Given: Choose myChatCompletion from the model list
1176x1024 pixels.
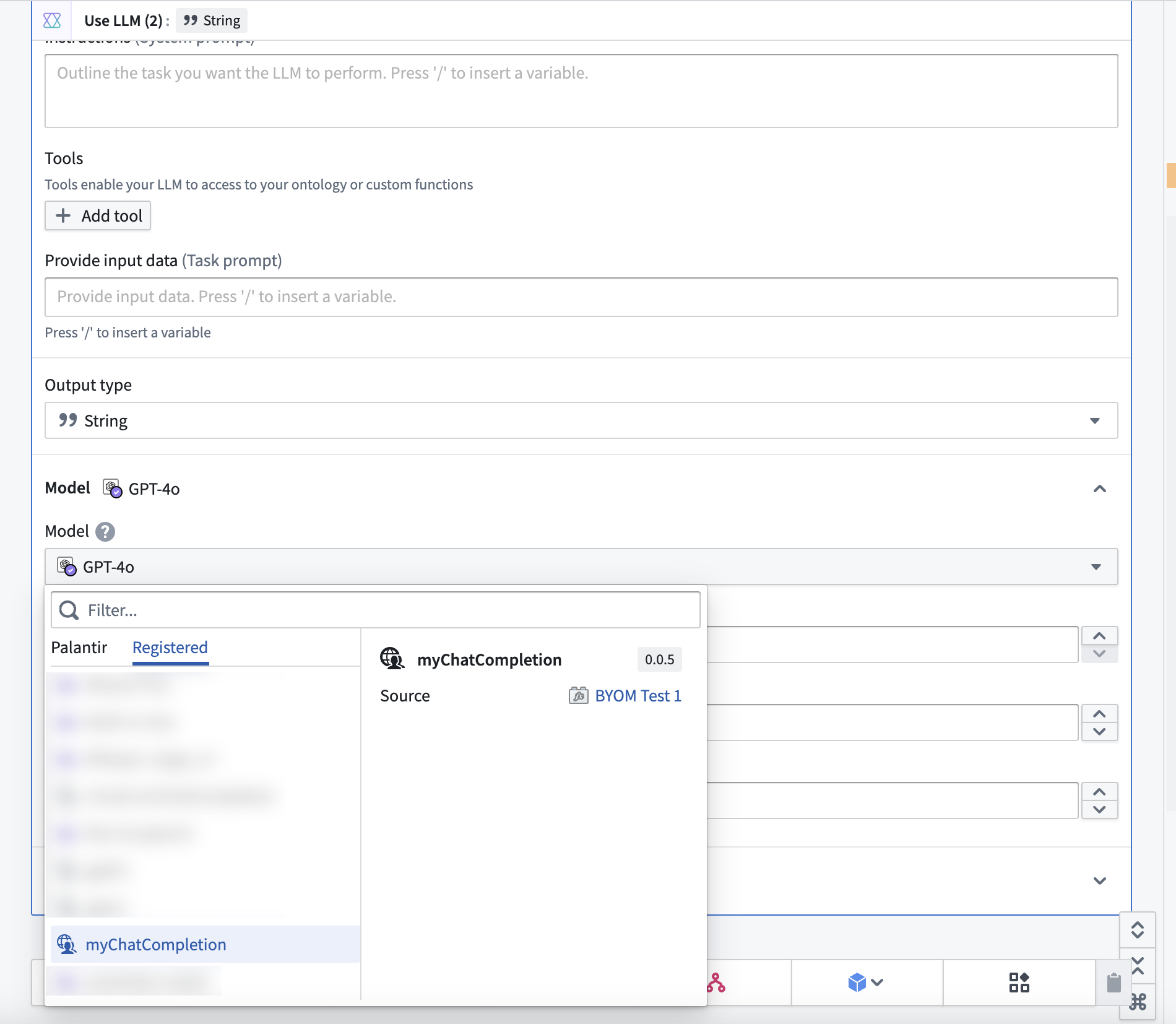Looking at the screenshot, I should 156,945.
